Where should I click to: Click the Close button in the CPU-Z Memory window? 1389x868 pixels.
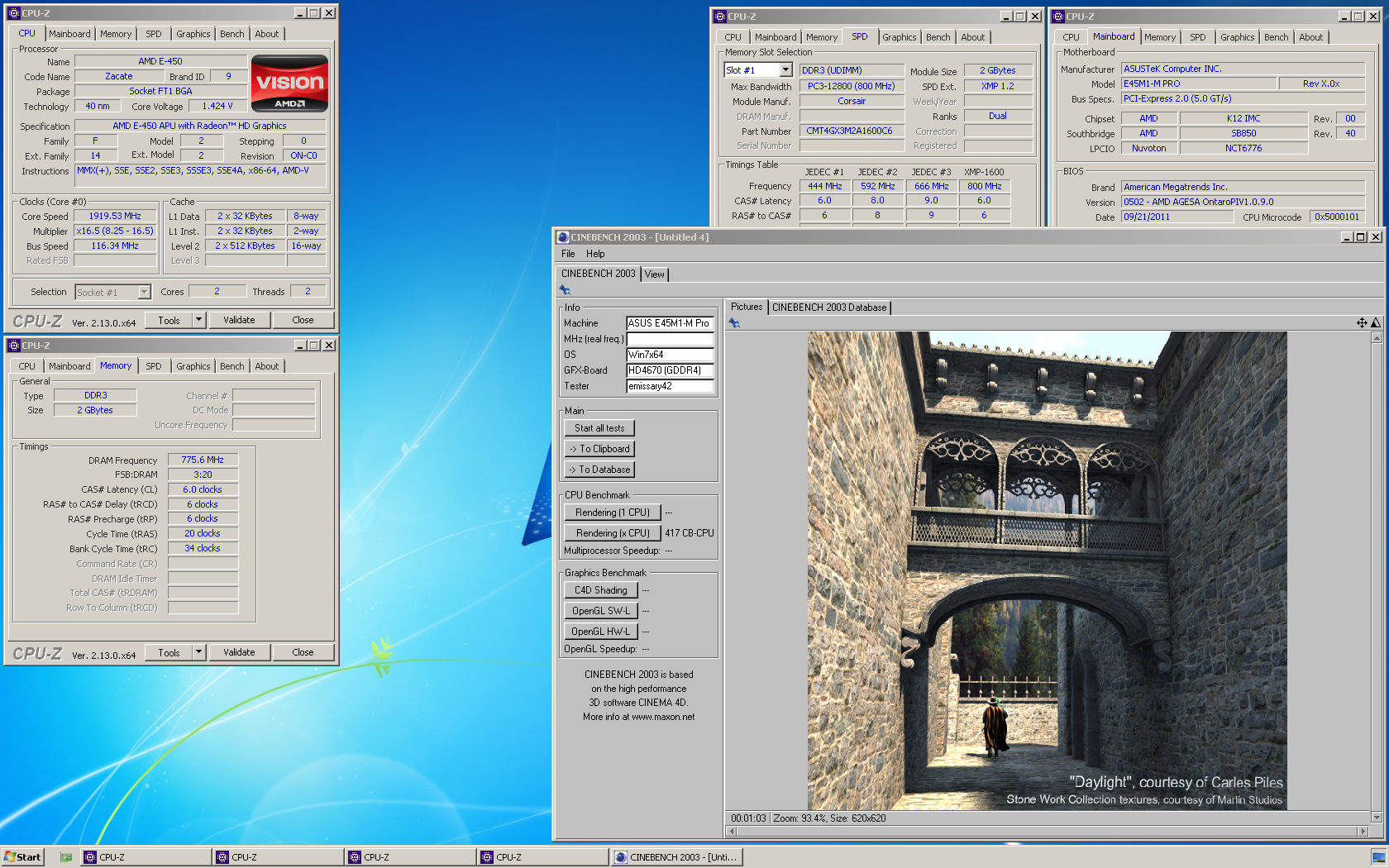click(303, 652)
